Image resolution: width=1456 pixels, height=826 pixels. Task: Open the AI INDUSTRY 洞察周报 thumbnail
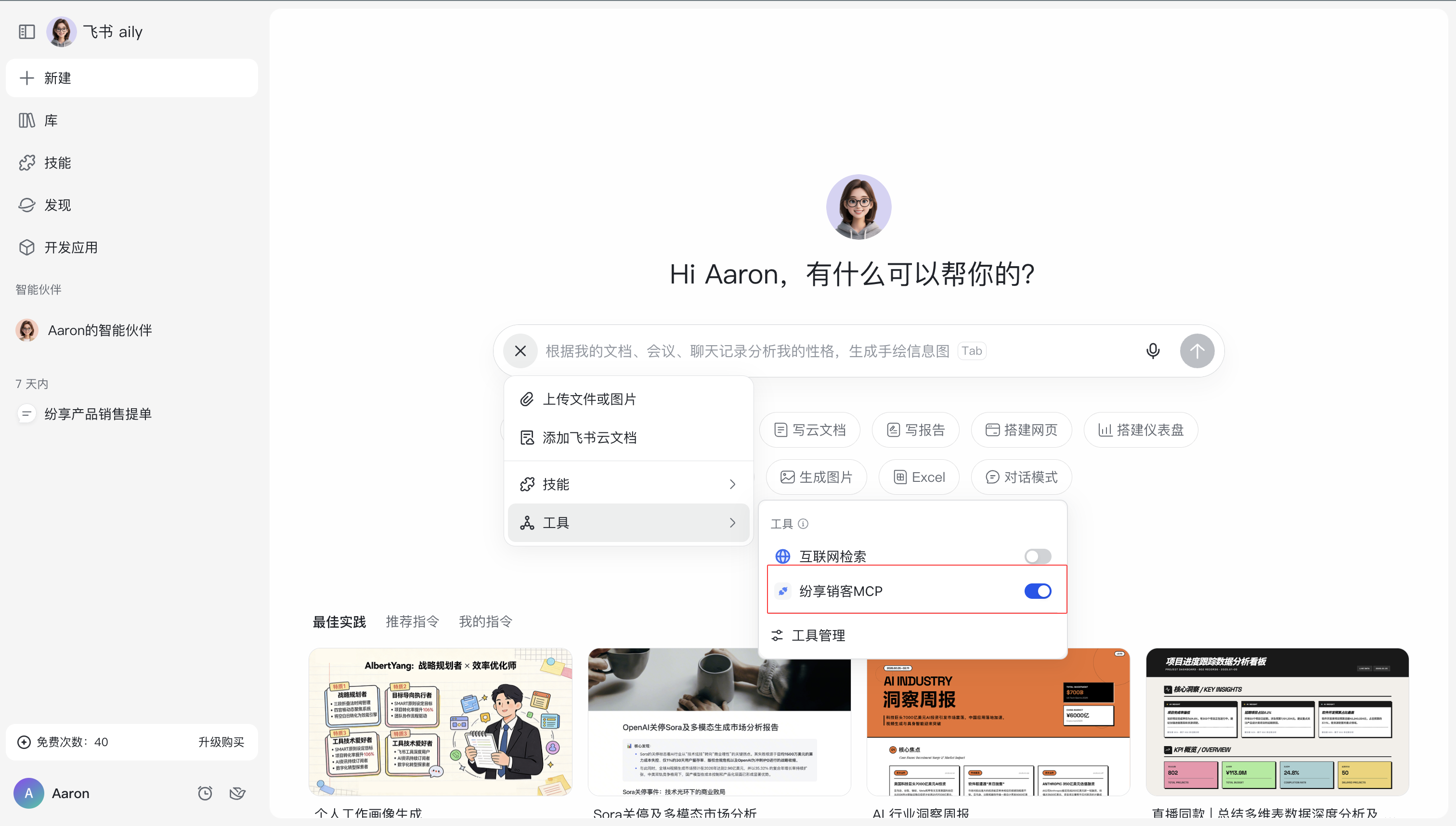point(998,721)
